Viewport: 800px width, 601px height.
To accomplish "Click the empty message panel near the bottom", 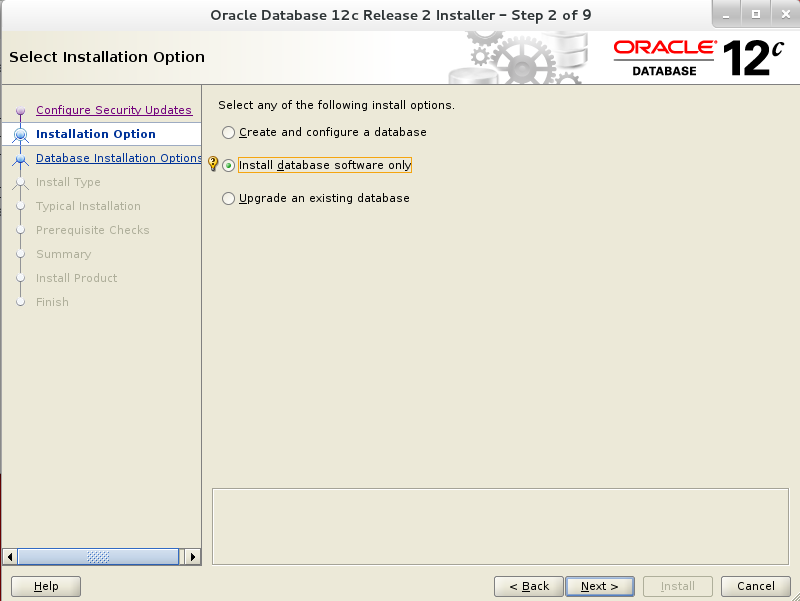I will tap(500, 520).
